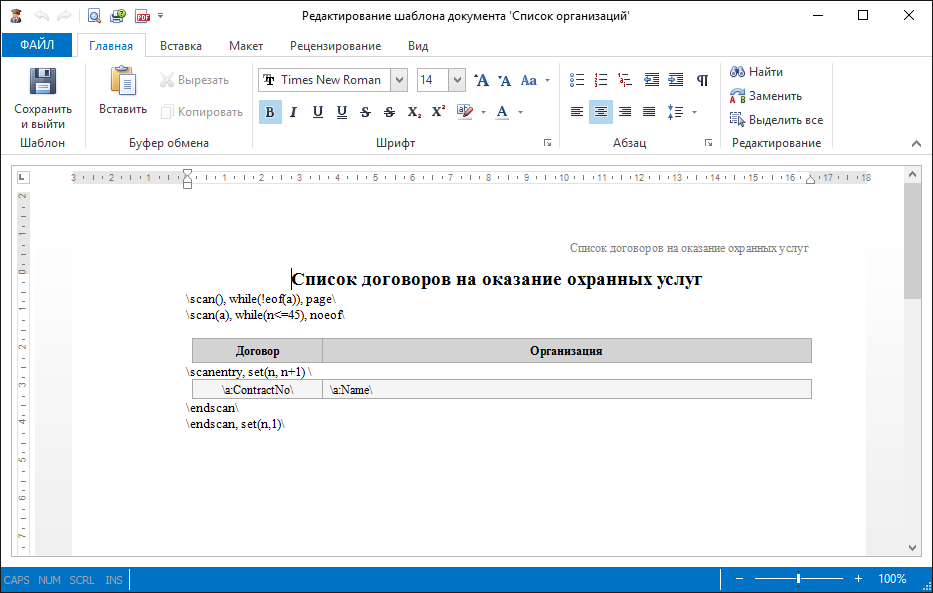
Task: Switch to the Вид tab
Action: pos(418,46)
